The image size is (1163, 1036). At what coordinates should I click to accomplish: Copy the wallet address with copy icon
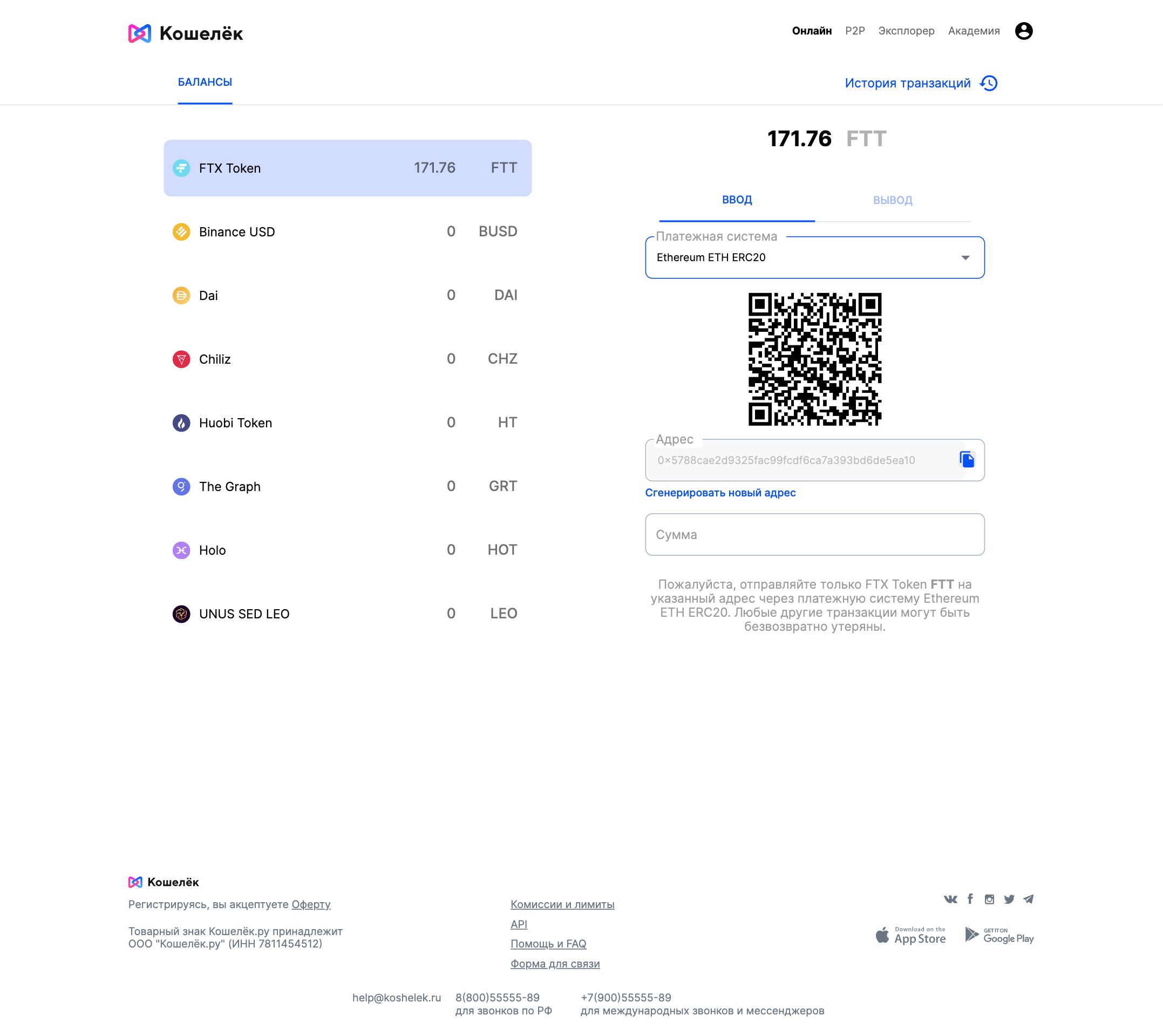click(x=967, y=459)
